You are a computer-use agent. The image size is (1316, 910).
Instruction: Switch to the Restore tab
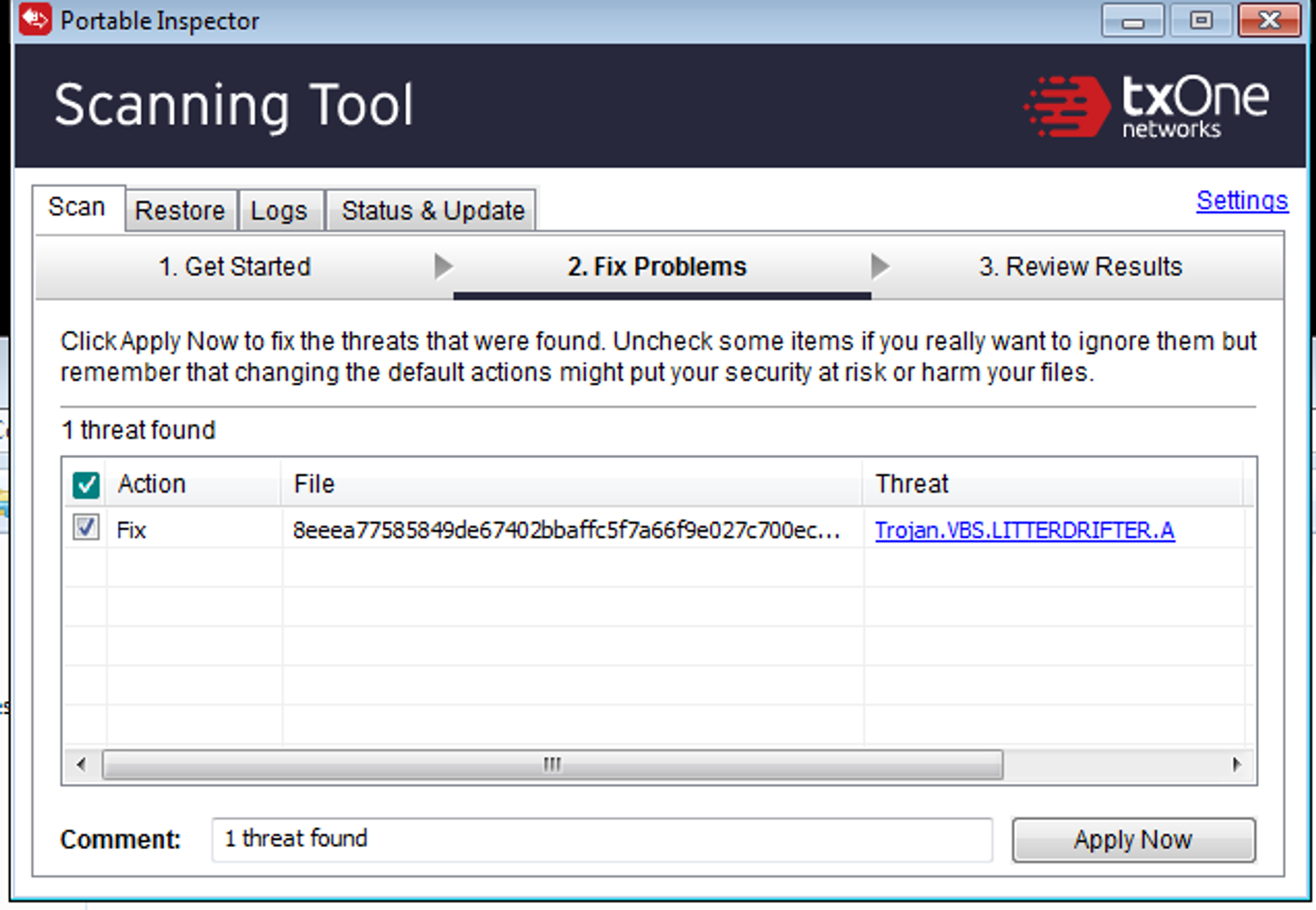[180, 210]
